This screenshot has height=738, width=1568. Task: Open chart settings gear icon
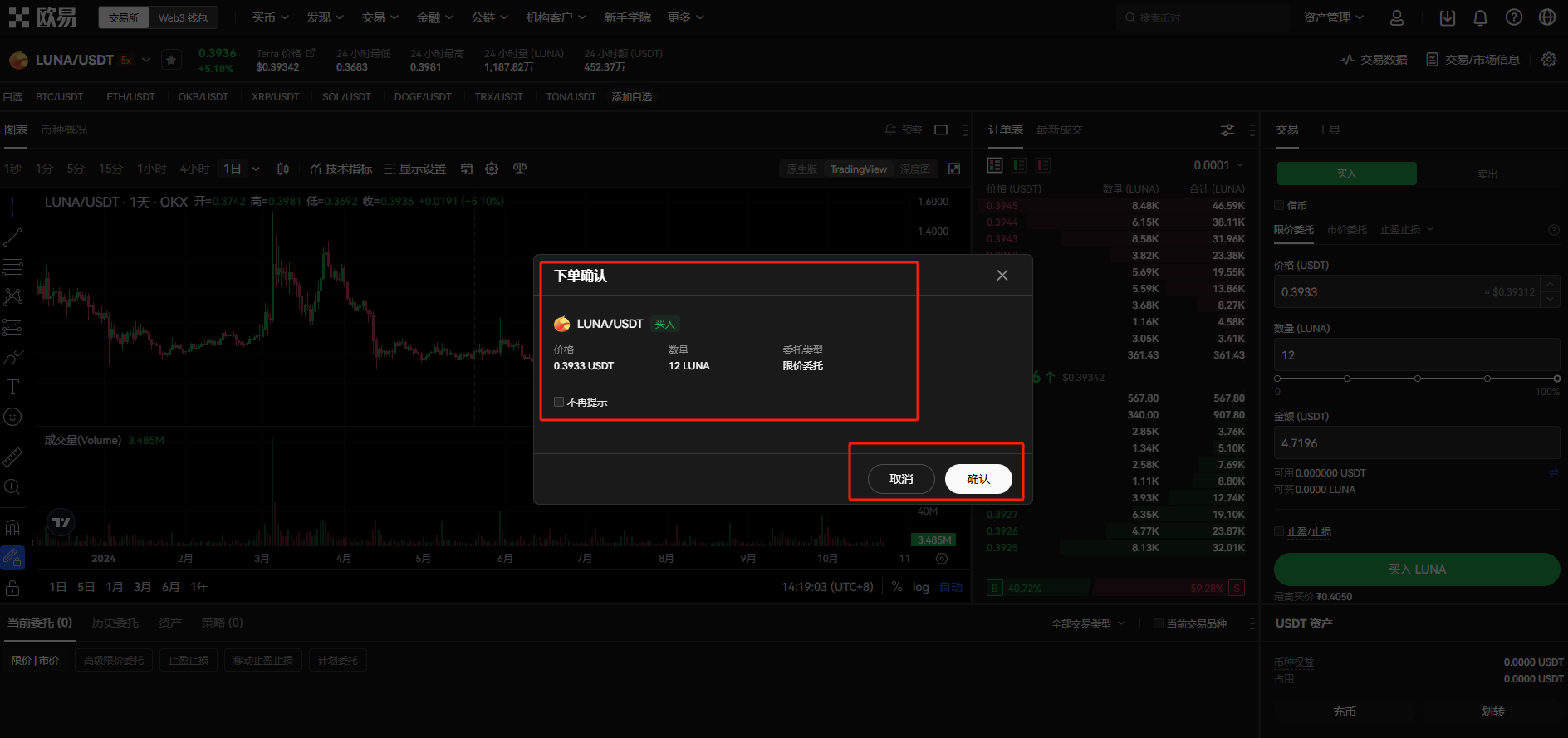click(492, 169)
